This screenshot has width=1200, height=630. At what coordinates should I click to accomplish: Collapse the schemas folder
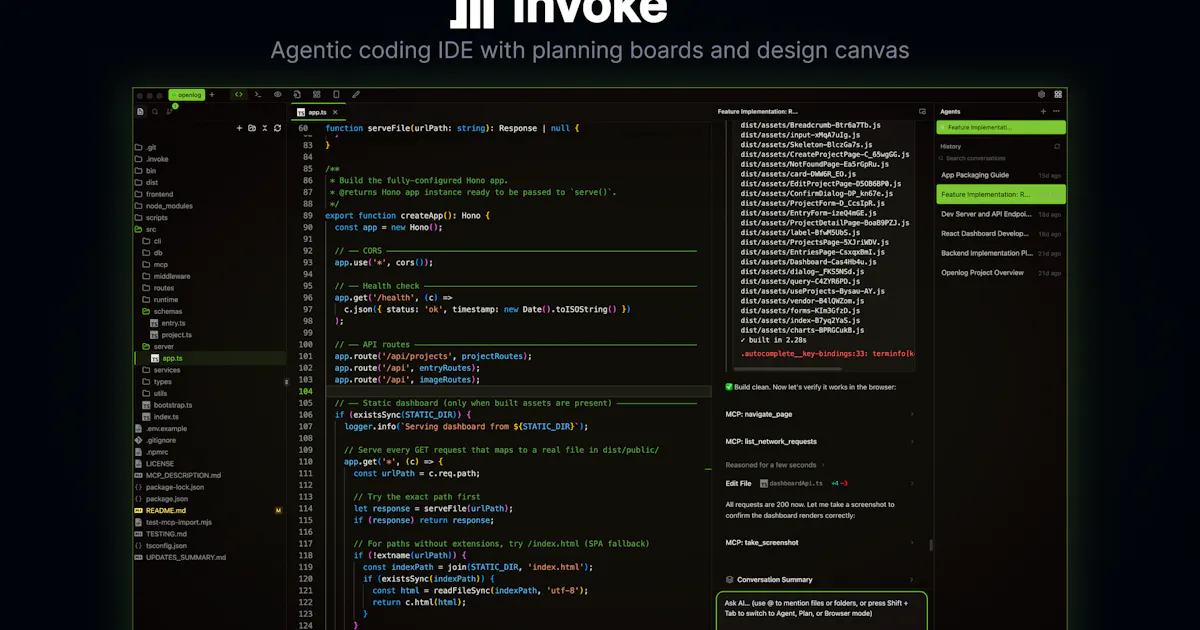pos(162,311)
